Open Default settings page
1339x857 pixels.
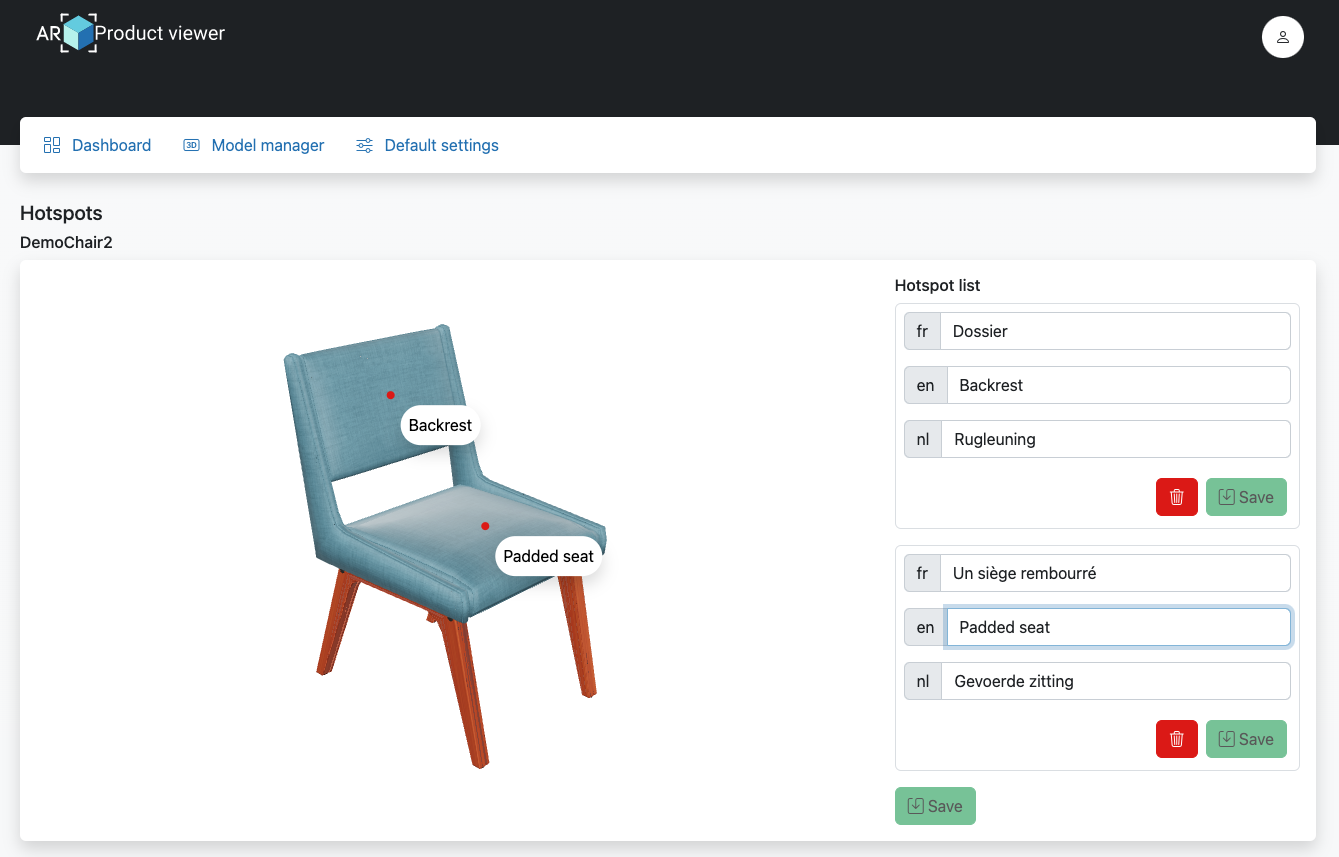441,145
